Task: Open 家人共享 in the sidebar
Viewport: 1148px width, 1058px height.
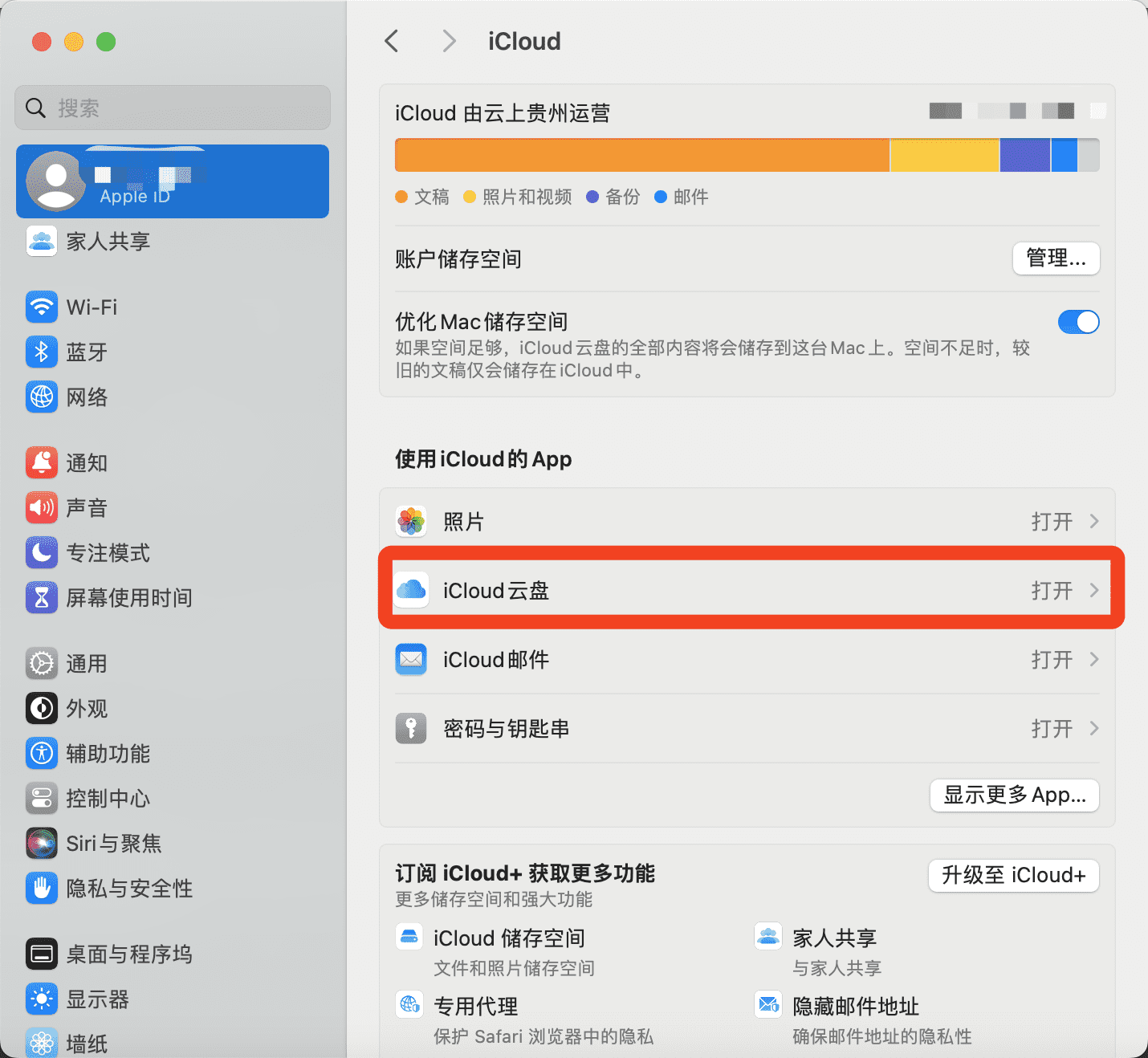Action: (108, 241)
